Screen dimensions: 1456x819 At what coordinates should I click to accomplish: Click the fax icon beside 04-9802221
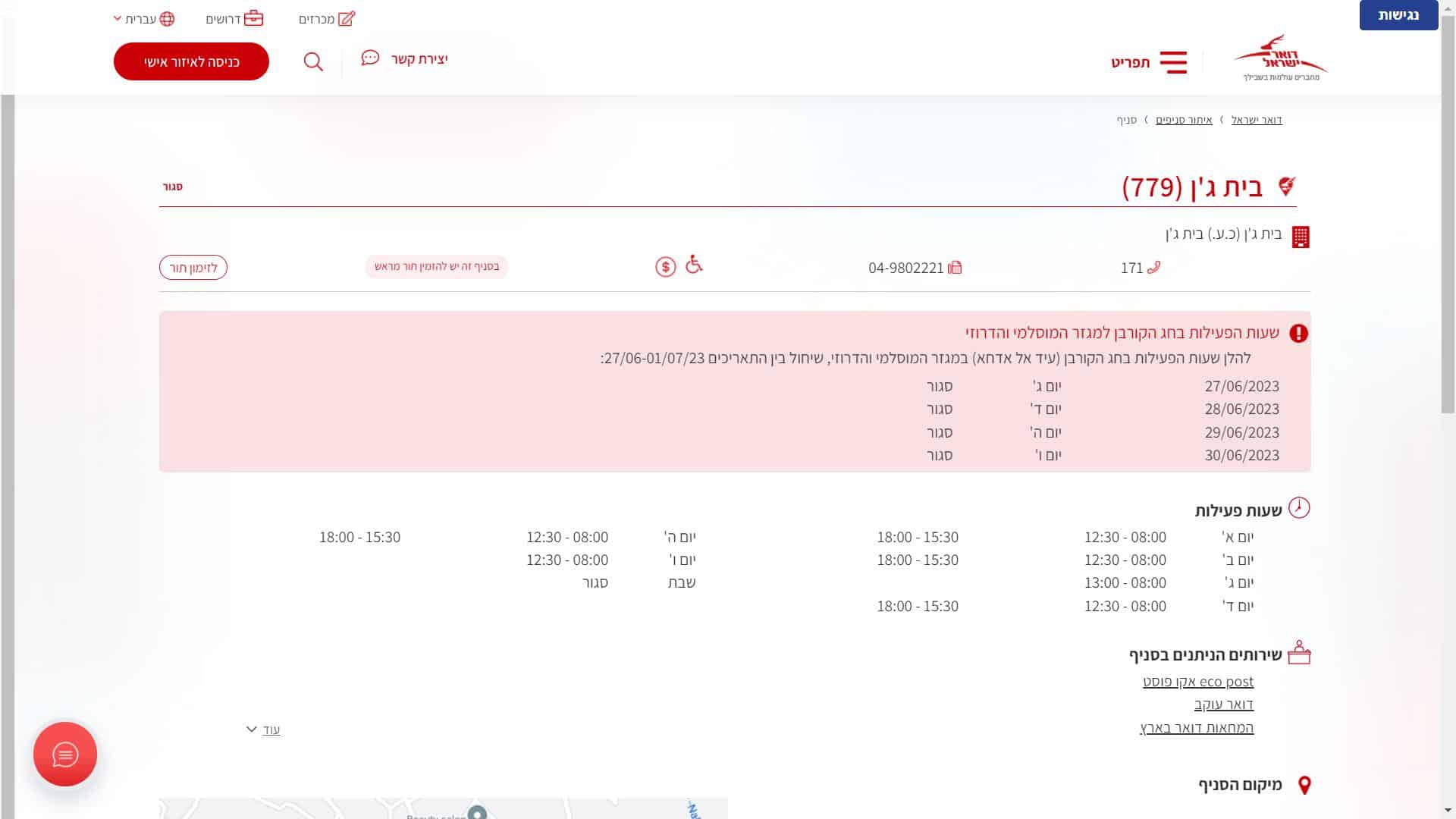tap(955, 268)
